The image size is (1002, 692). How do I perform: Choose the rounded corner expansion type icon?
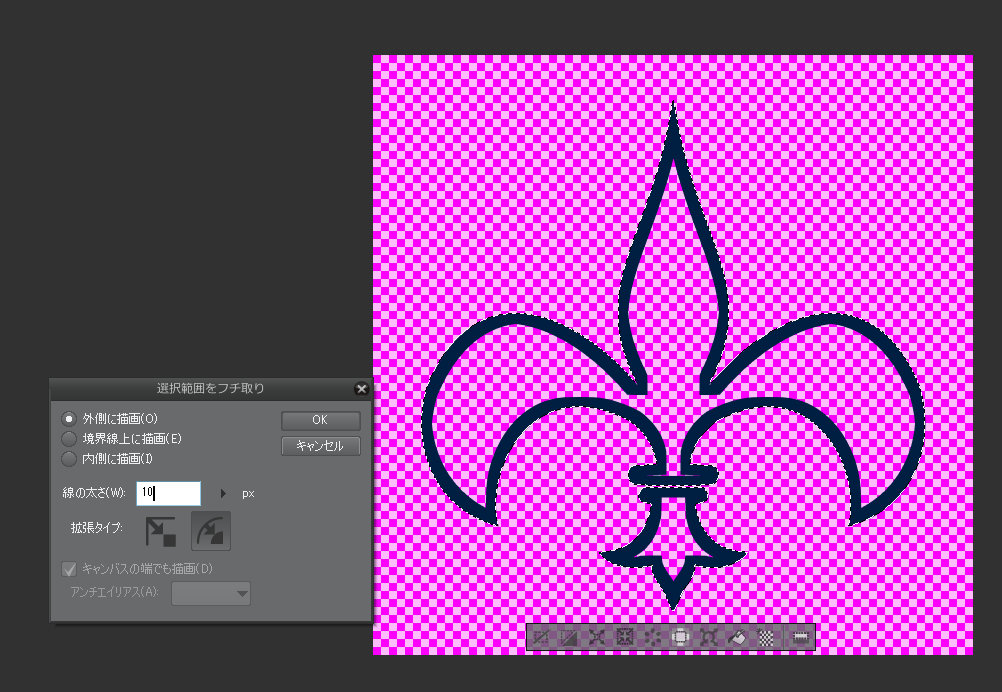click(211, 530)
